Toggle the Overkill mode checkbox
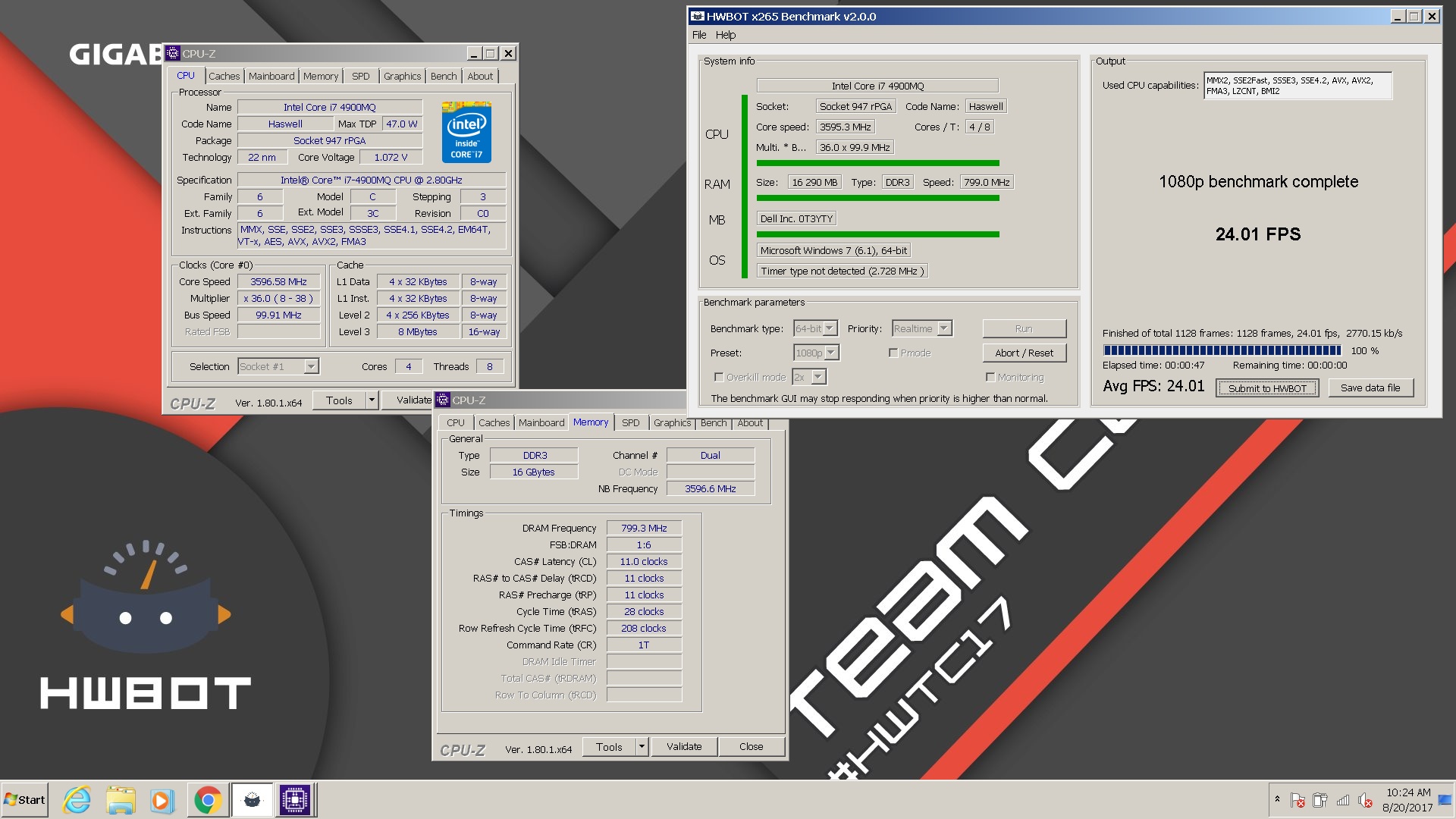The height and width of the screenshot is (819, 1456). [x=719, y=377]
